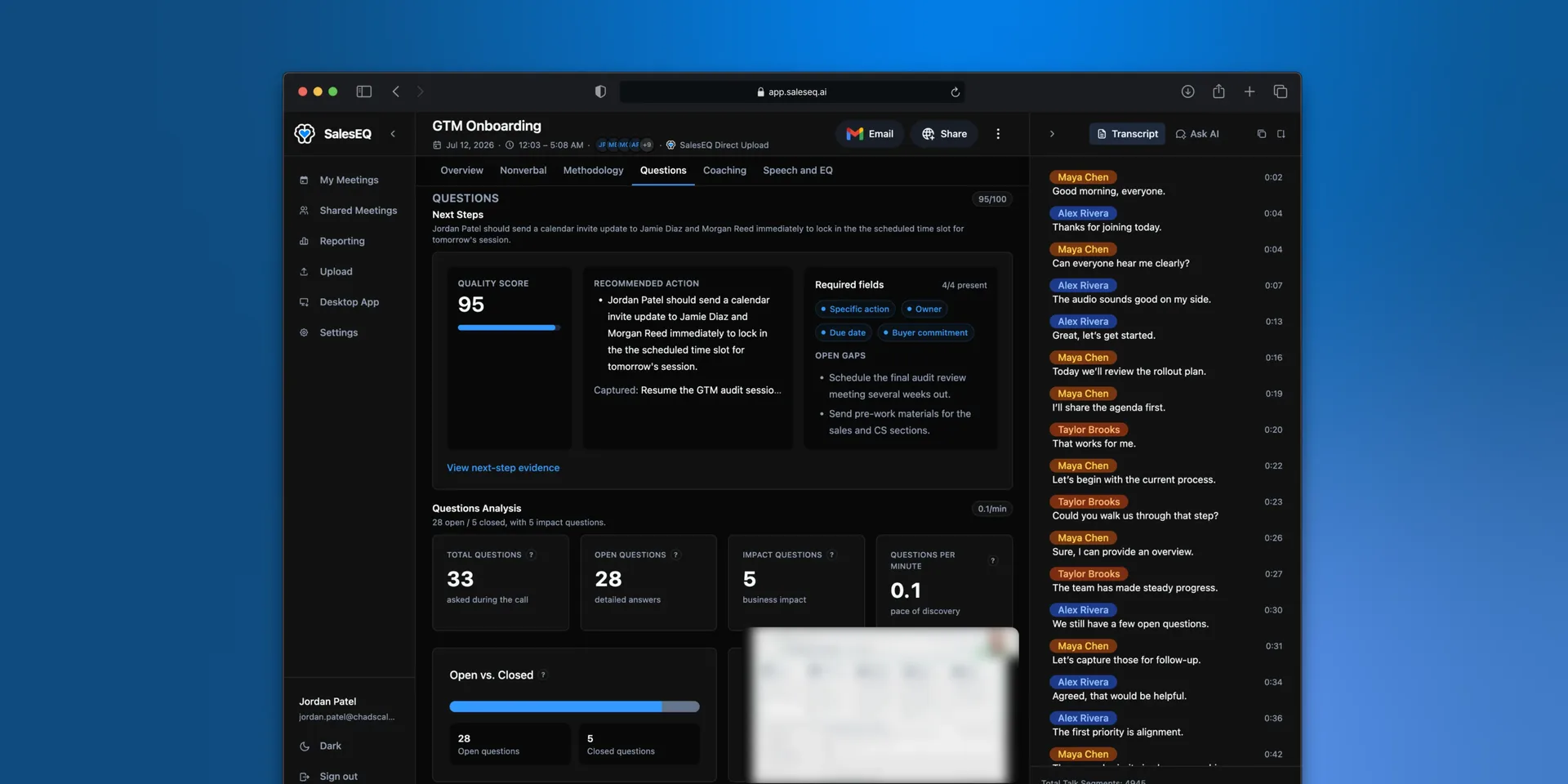
Task: Click the 5 Closed questions box
Action: point(639,744)
